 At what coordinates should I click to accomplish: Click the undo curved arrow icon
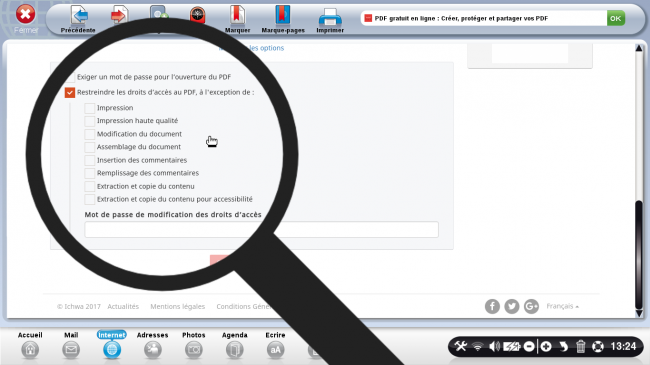(563, 346)
